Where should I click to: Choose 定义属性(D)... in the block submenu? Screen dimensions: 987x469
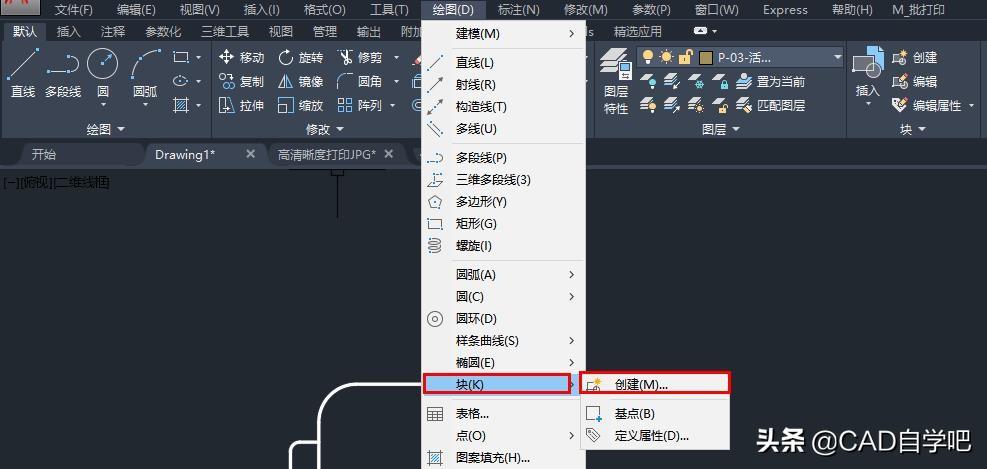(655, 435)
